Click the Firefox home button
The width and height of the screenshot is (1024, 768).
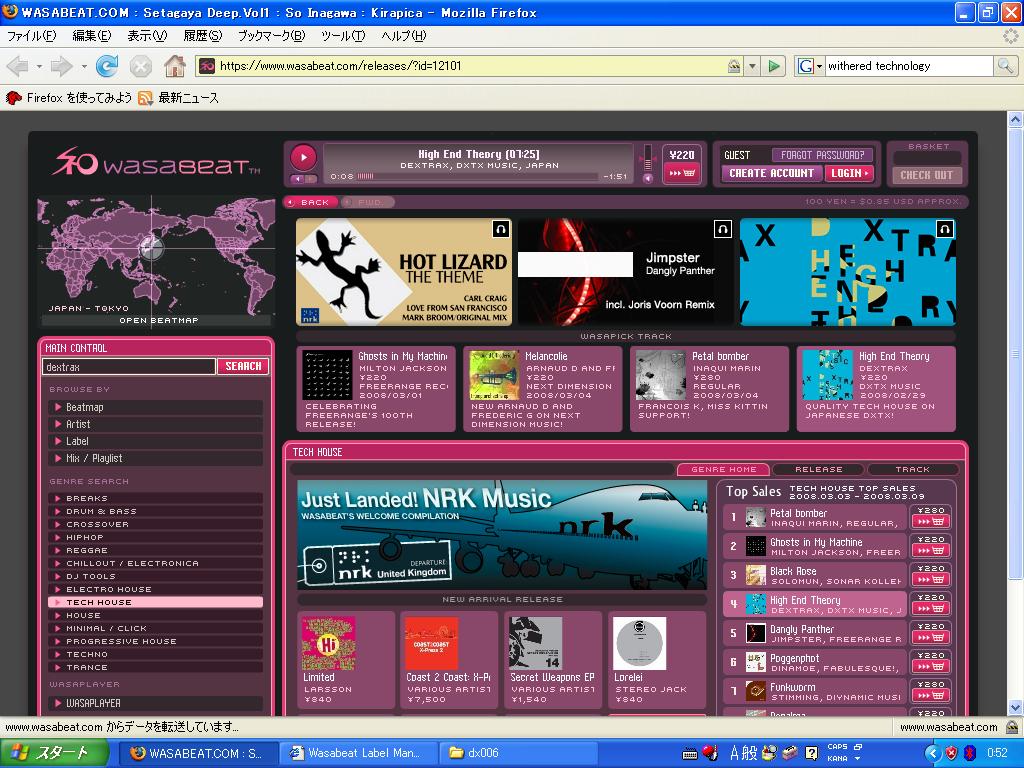tap(174, 65)
